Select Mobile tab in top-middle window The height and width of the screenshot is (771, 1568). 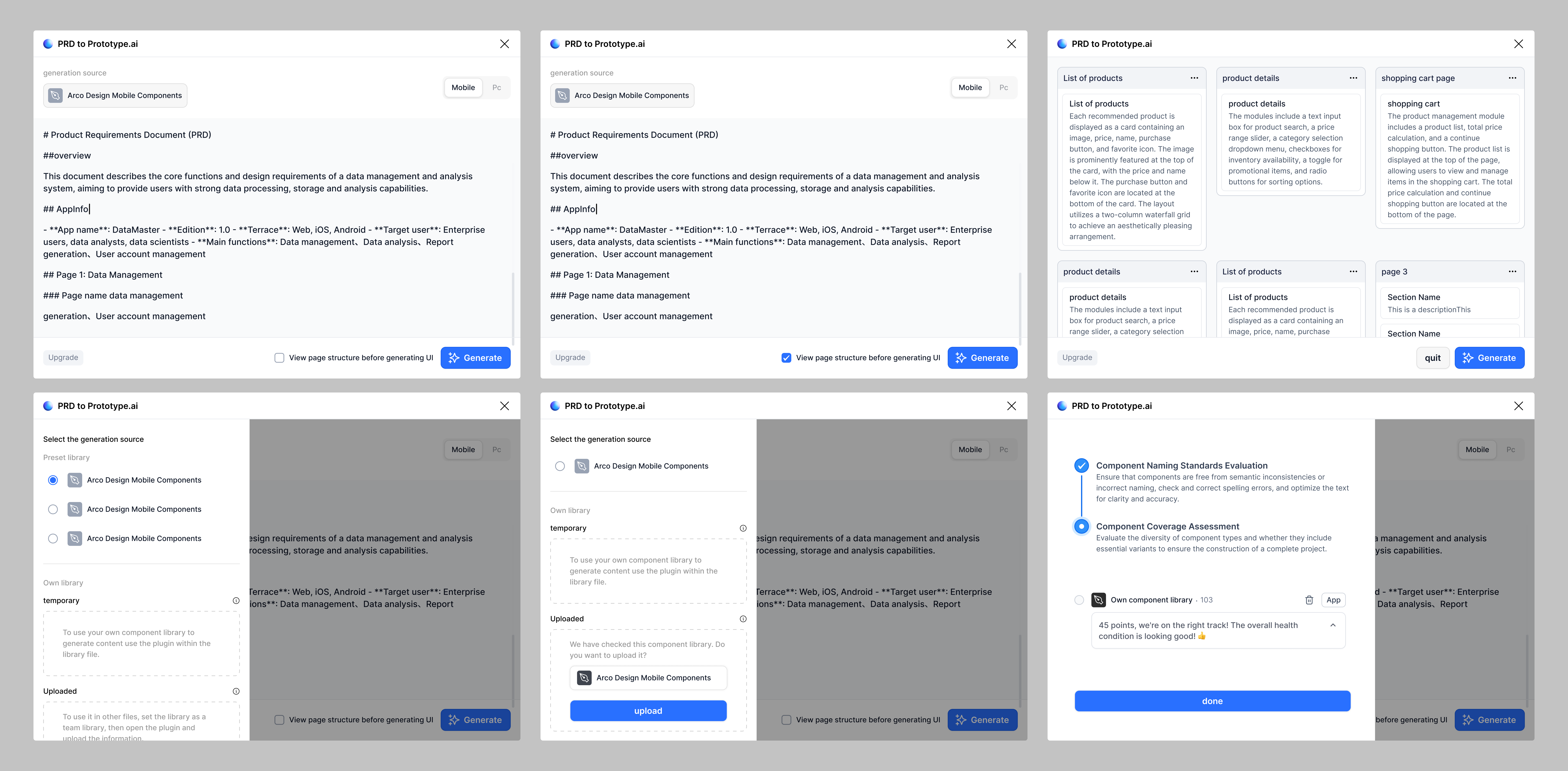click(x=970, y=88)
